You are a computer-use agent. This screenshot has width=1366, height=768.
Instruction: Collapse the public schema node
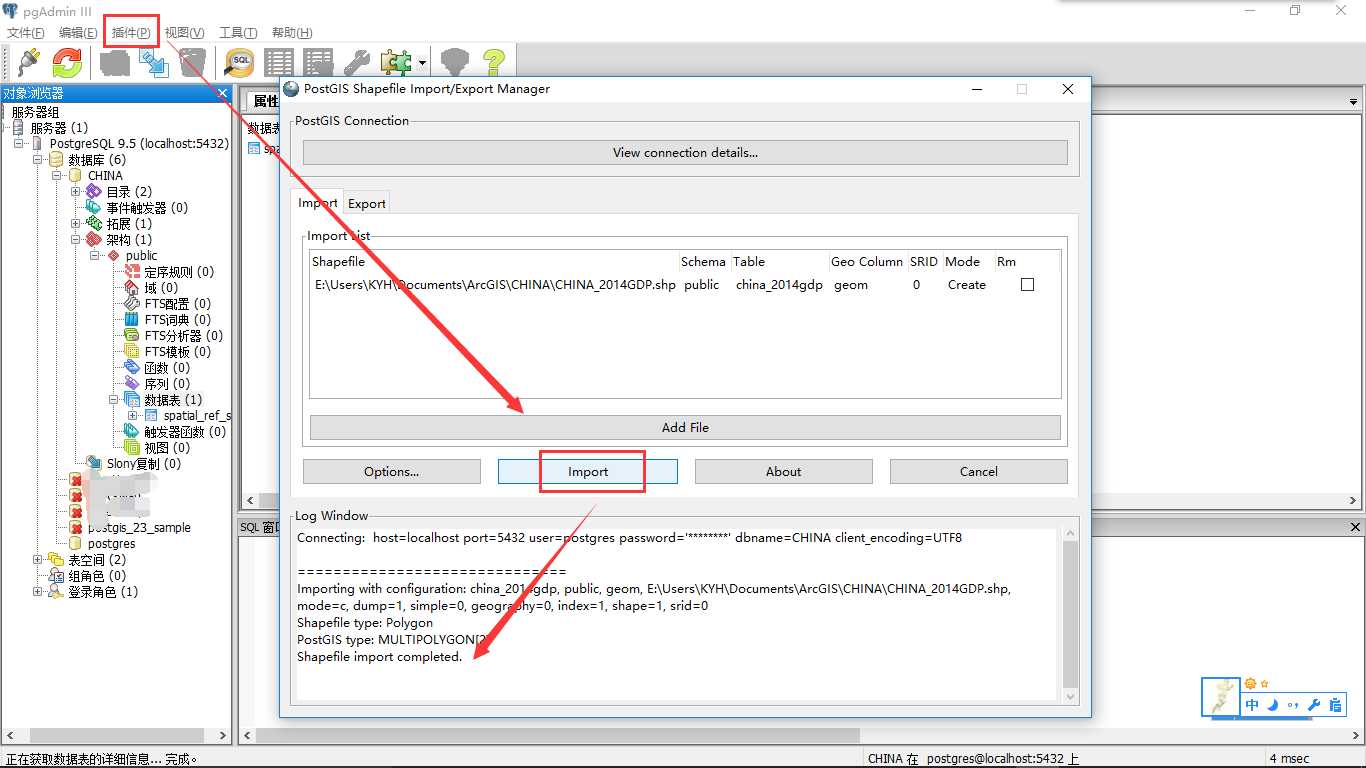click(95, 255)
